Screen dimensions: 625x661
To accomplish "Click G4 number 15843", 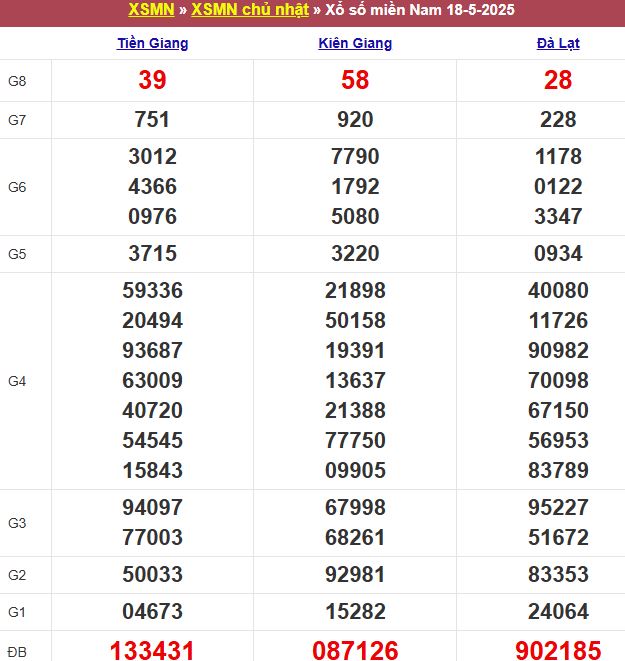I will [x=153, y=470].
